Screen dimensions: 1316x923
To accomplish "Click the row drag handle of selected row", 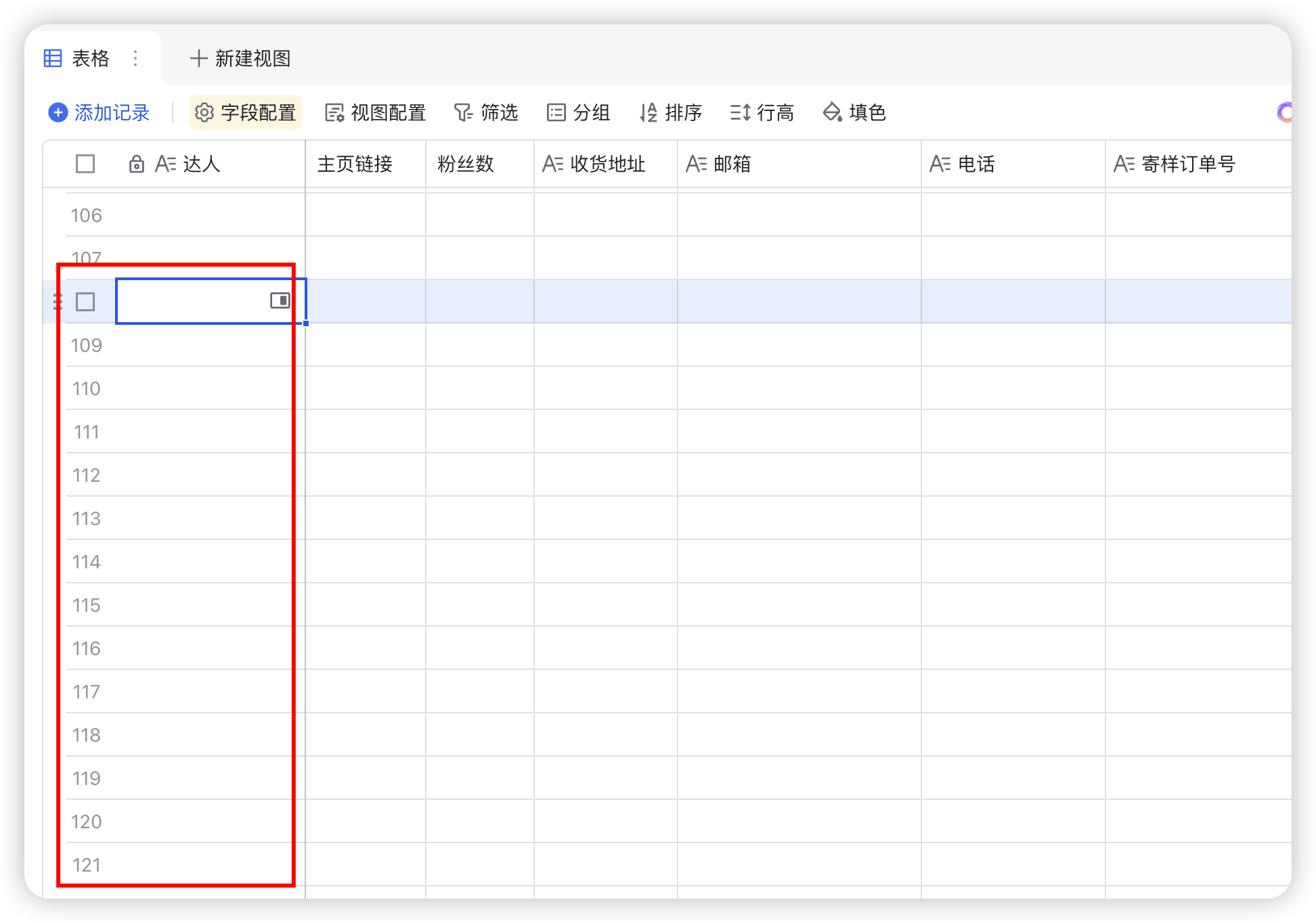I will coord(58,302).
